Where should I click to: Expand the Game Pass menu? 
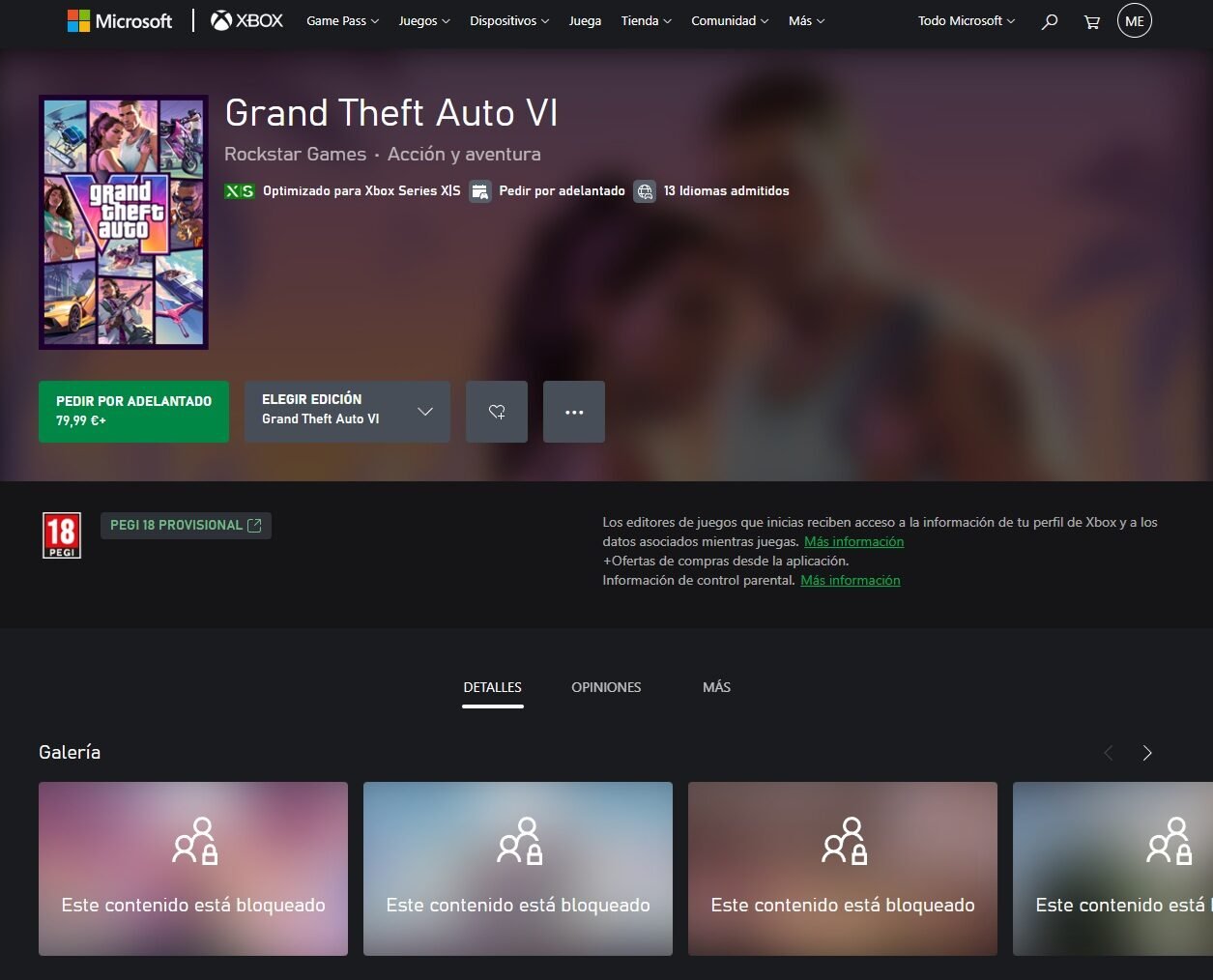tap(342, 21)
